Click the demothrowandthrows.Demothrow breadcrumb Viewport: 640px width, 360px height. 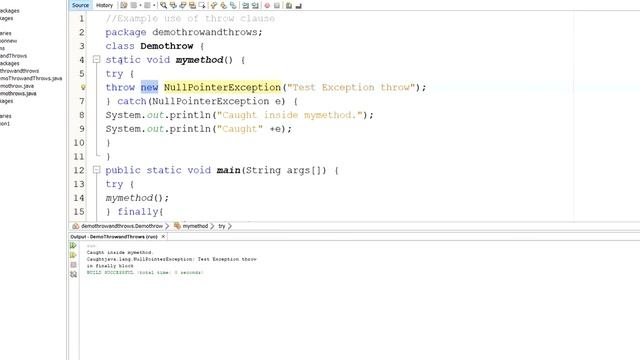click(122, 226)
